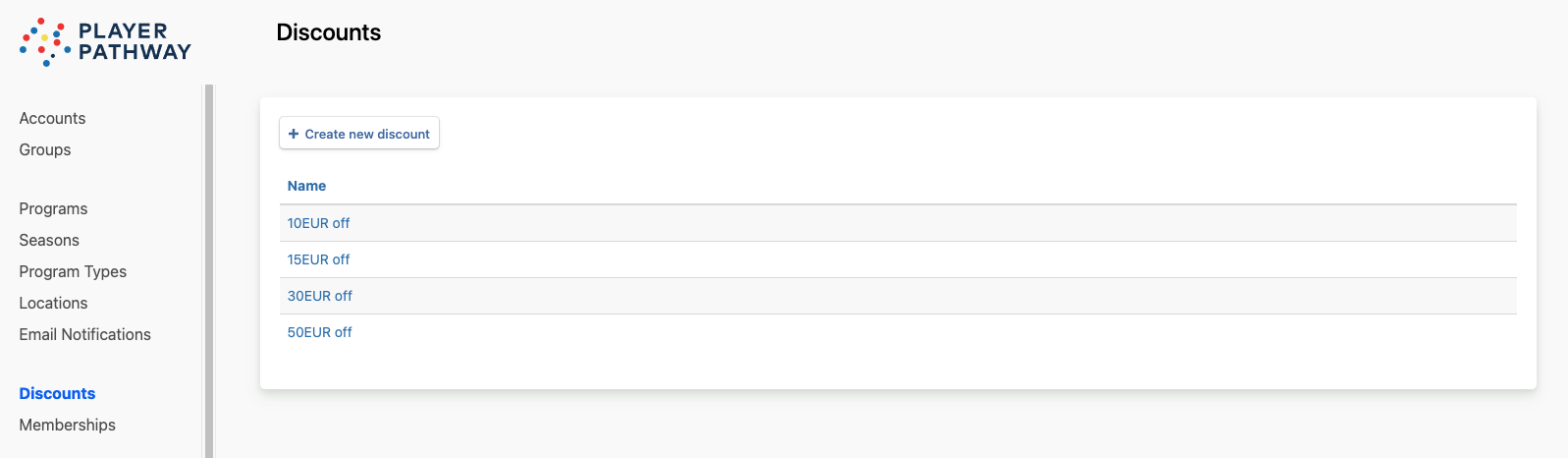Open the 15EUR off discount
Image resolution: width=1568 pixels, height=458 pixels.
pos(318,259)
